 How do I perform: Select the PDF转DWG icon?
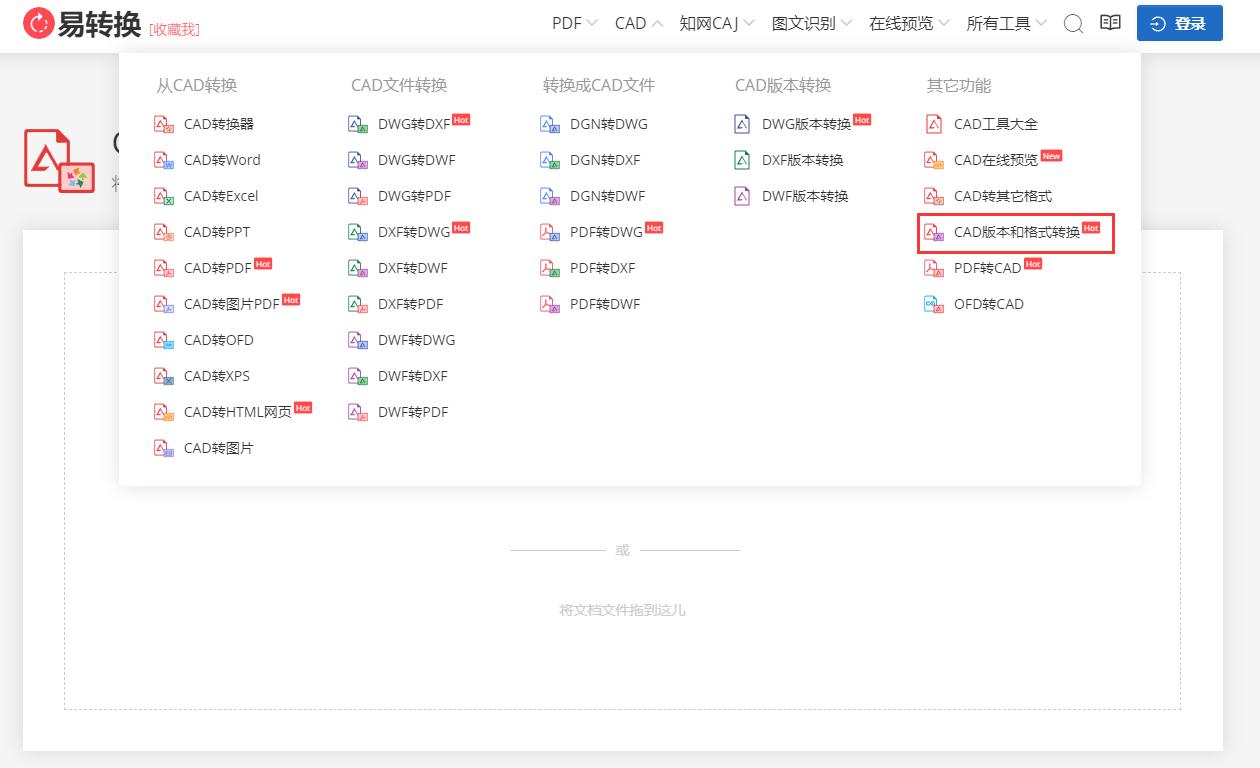(x=549, y=232)
